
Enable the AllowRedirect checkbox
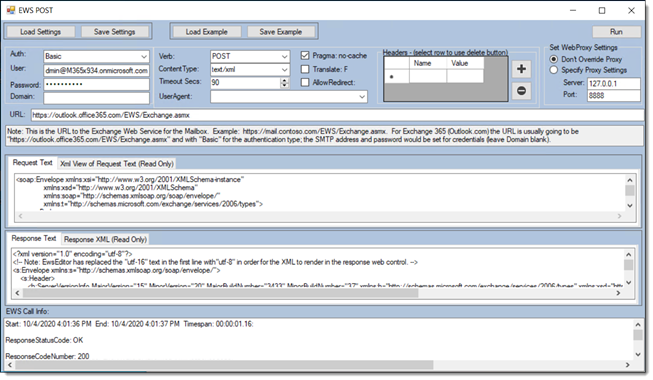pos(305,82)
